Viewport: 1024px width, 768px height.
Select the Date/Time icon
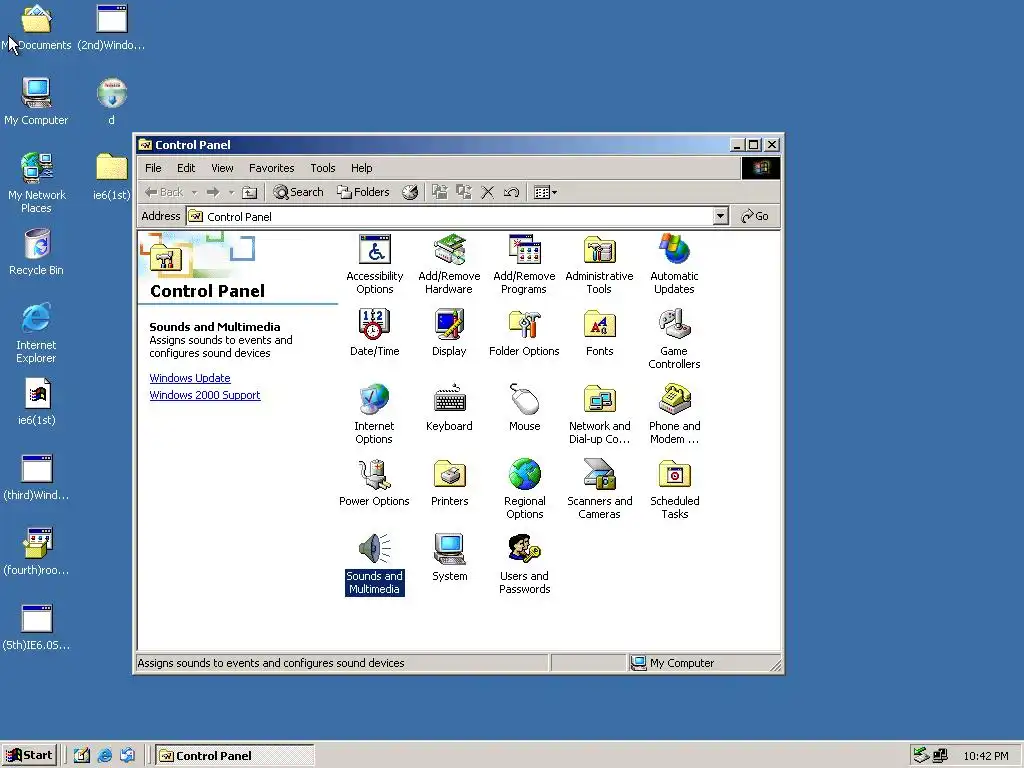(374, 332)
